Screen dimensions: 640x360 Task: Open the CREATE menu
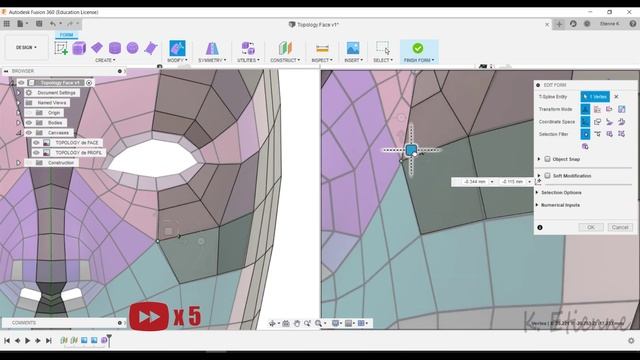(105, 60)
